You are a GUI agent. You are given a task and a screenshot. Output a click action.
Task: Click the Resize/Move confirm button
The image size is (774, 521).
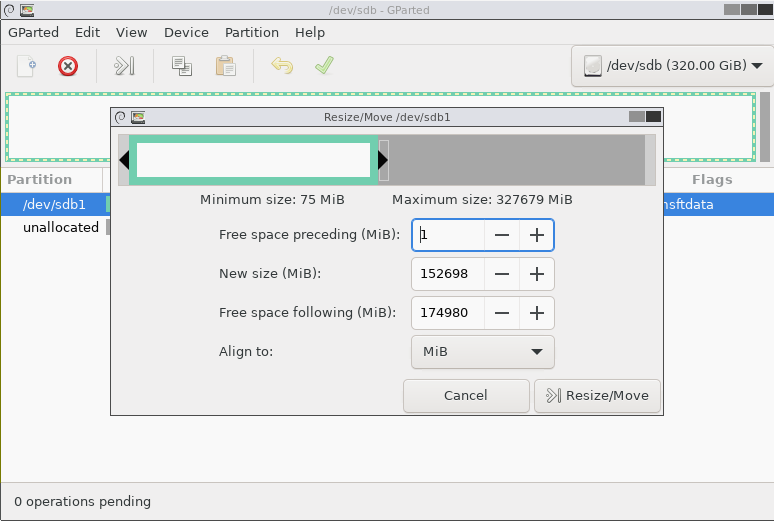tap(597, 396)
